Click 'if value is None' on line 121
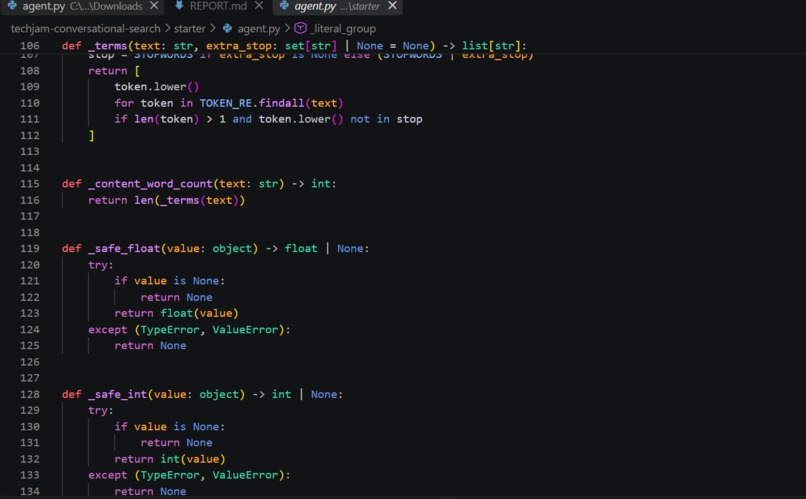Image resolution: width=806 pixels, height=499 pixels. pos(167,281)
